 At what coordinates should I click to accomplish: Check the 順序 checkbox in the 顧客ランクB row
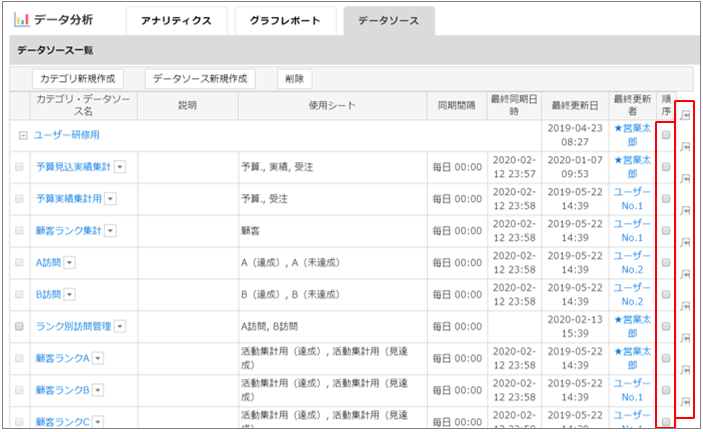point(666,390)
